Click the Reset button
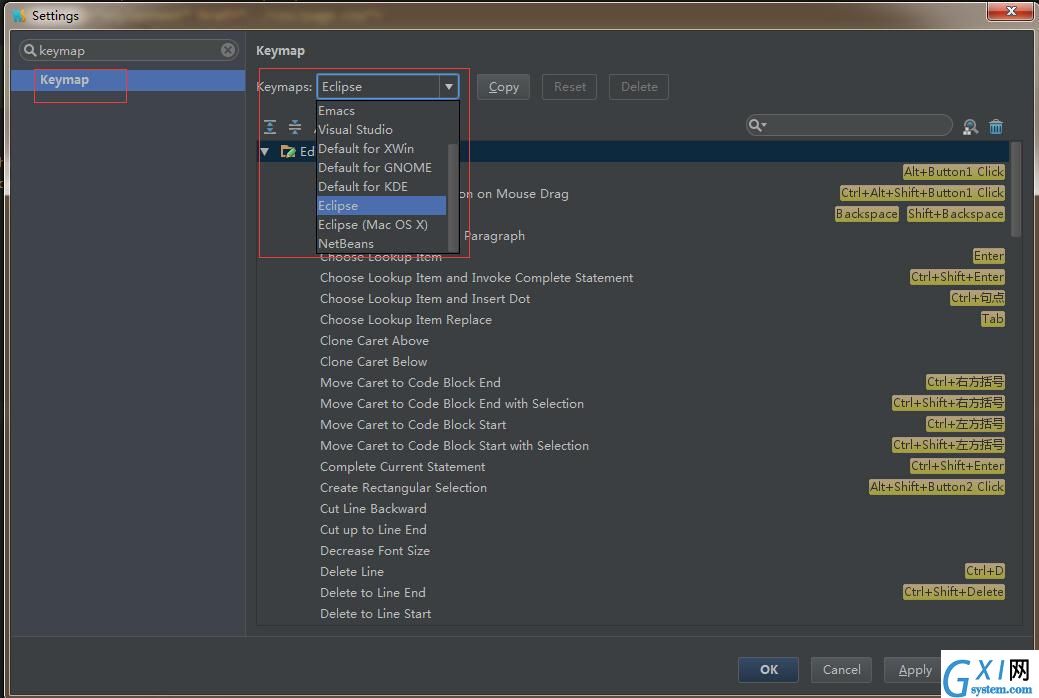Viewport: 1039px width, 698px height. point(570,87)
